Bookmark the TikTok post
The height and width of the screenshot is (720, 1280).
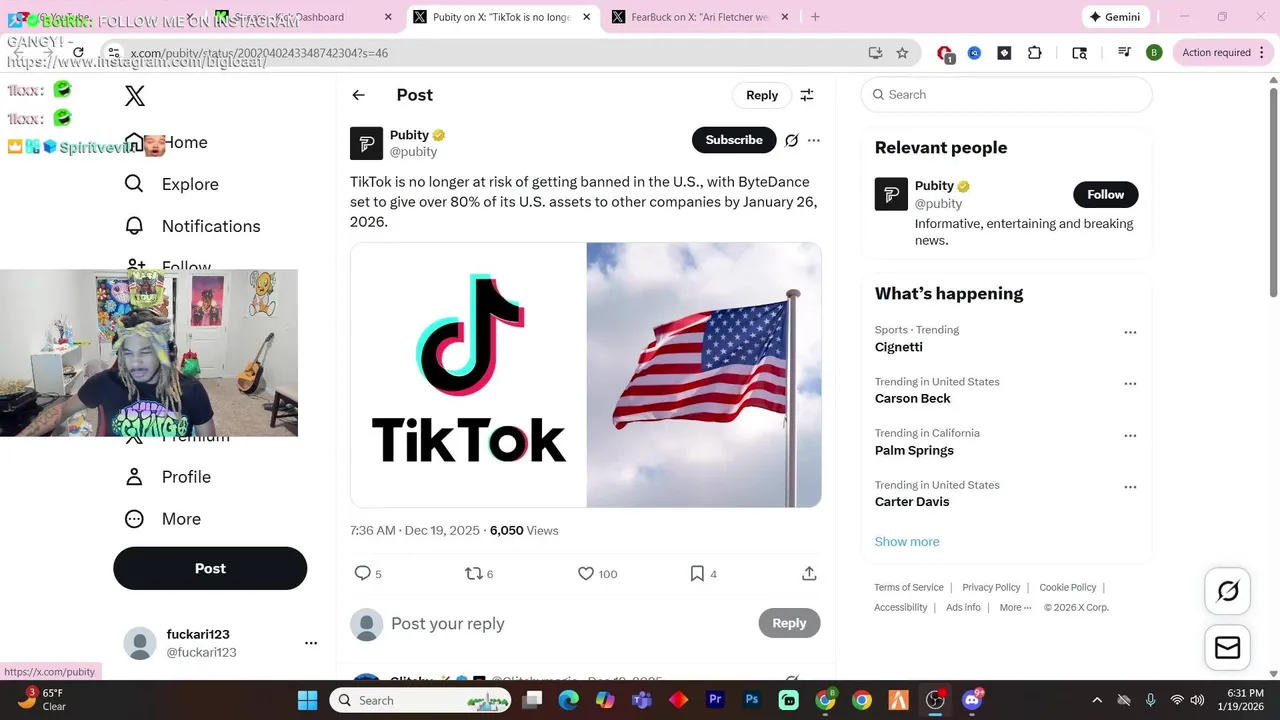[697, 573]
